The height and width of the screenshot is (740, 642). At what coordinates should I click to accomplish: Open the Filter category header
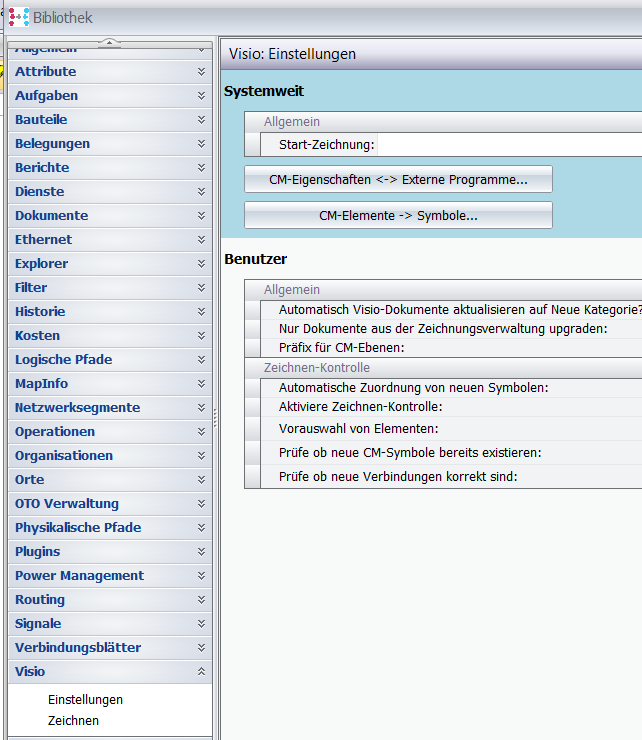click(110, 288)
